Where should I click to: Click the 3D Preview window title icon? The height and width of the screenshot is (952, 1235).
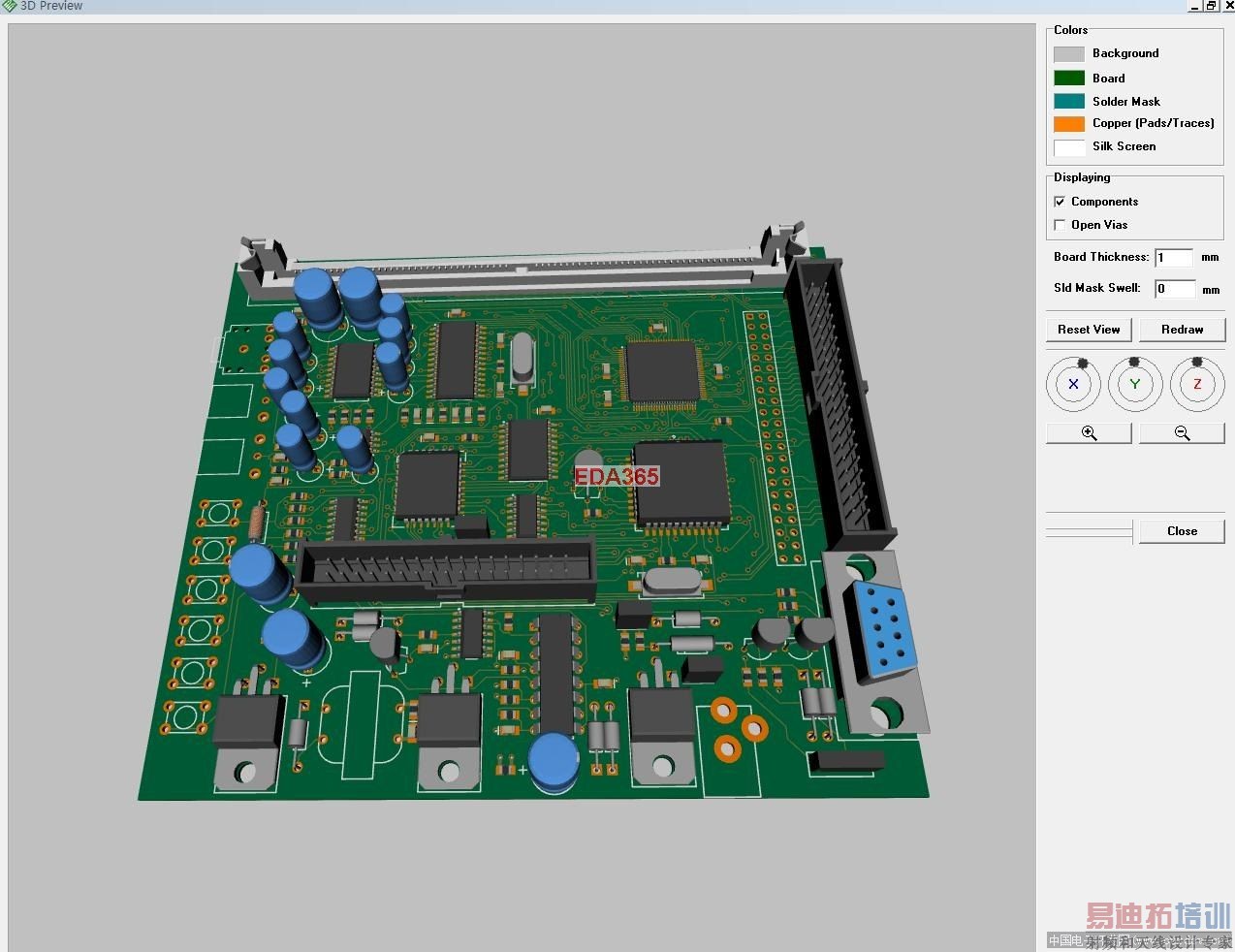pyautogui.click(x=9, y=6)
